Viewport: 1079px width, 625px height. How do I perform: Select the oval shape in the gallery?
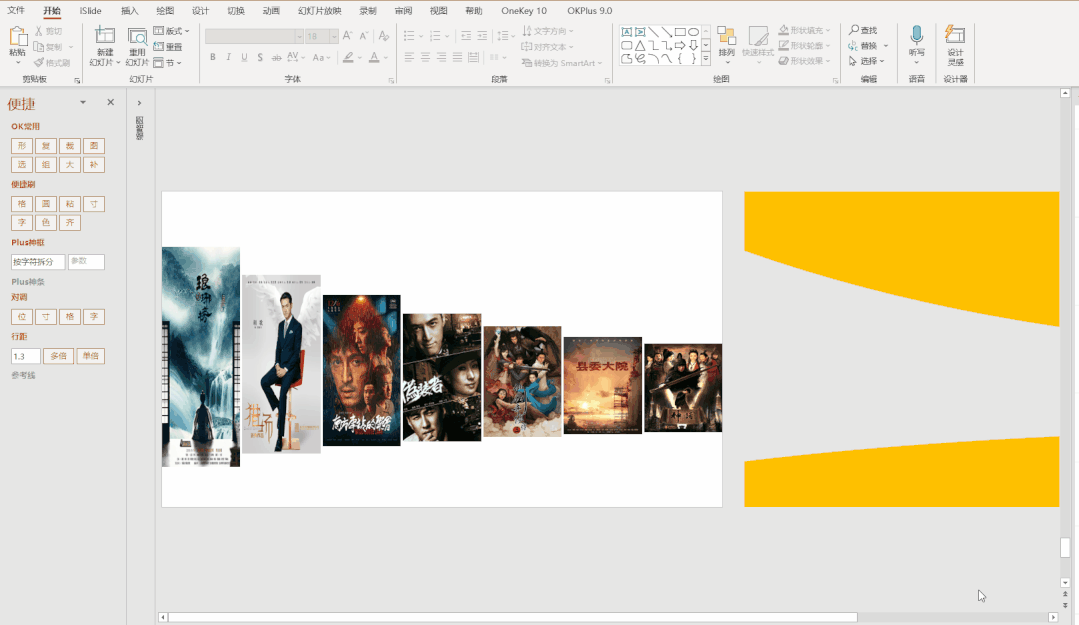[x=694, y=32]
